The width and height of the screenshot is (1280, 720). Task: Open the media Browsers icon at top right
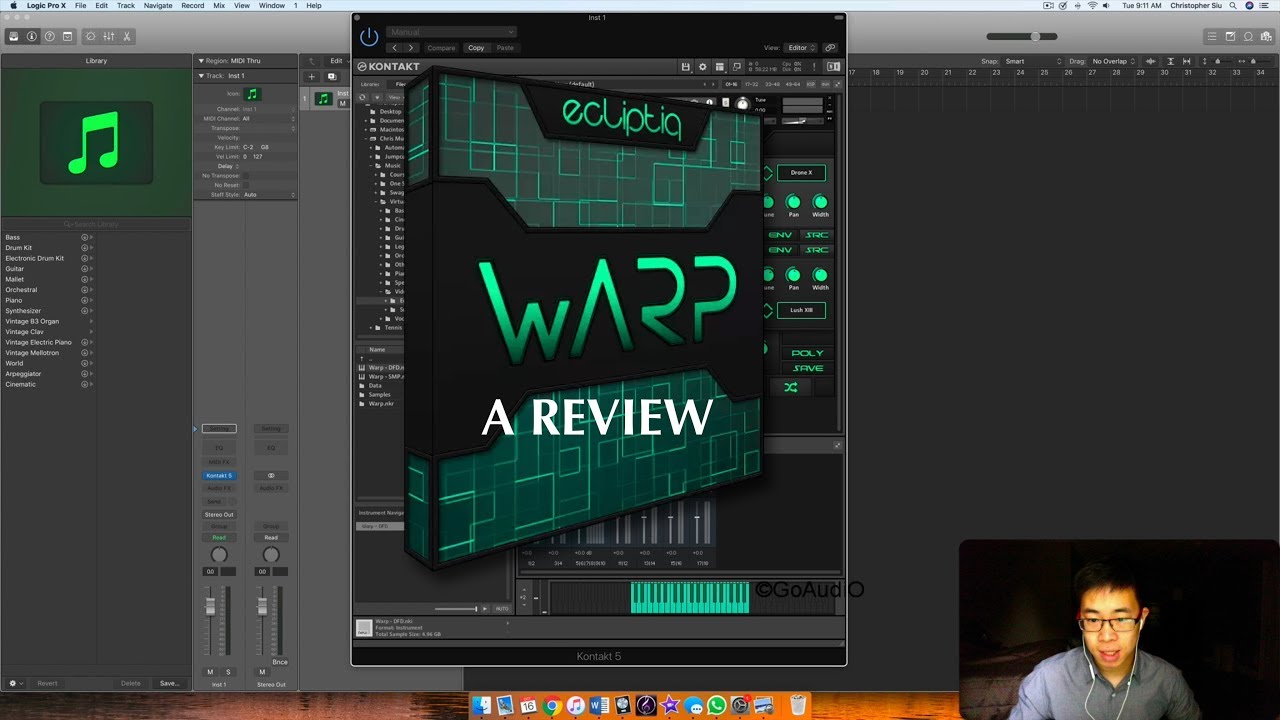click(1266, 36)
